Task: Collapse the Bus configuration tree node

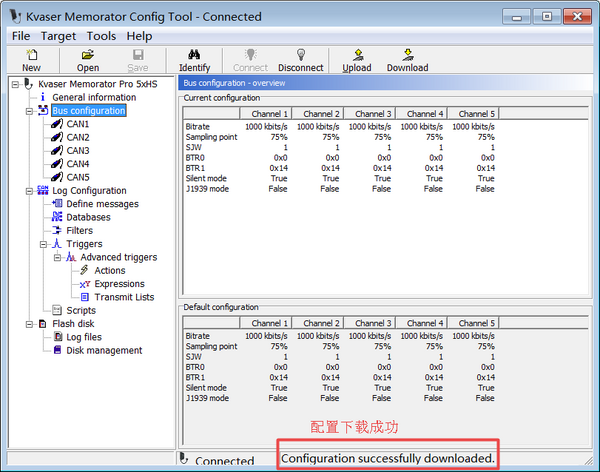Action: [x=29, y=111]
